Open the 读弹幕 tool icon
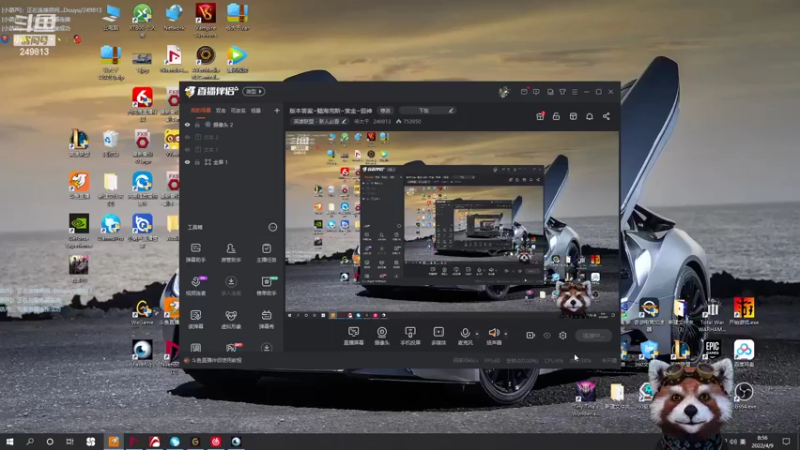Viewport: 800px width, 450px height. (x=195, y=319)
